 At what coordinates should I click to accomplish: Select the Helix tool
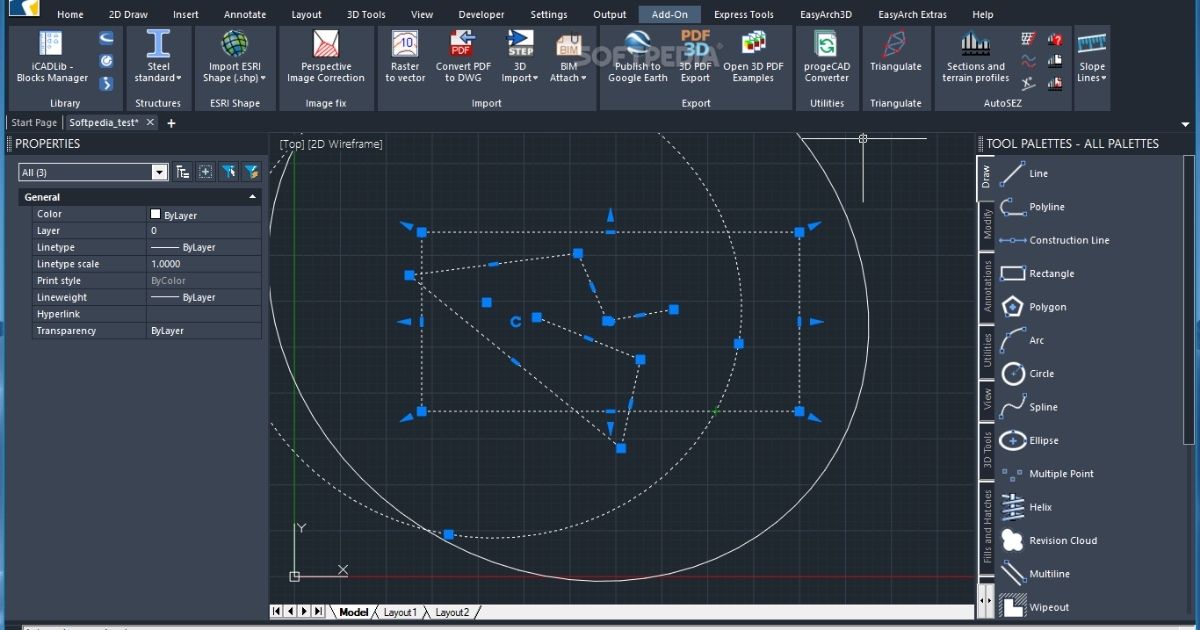tap(1026, 507)
